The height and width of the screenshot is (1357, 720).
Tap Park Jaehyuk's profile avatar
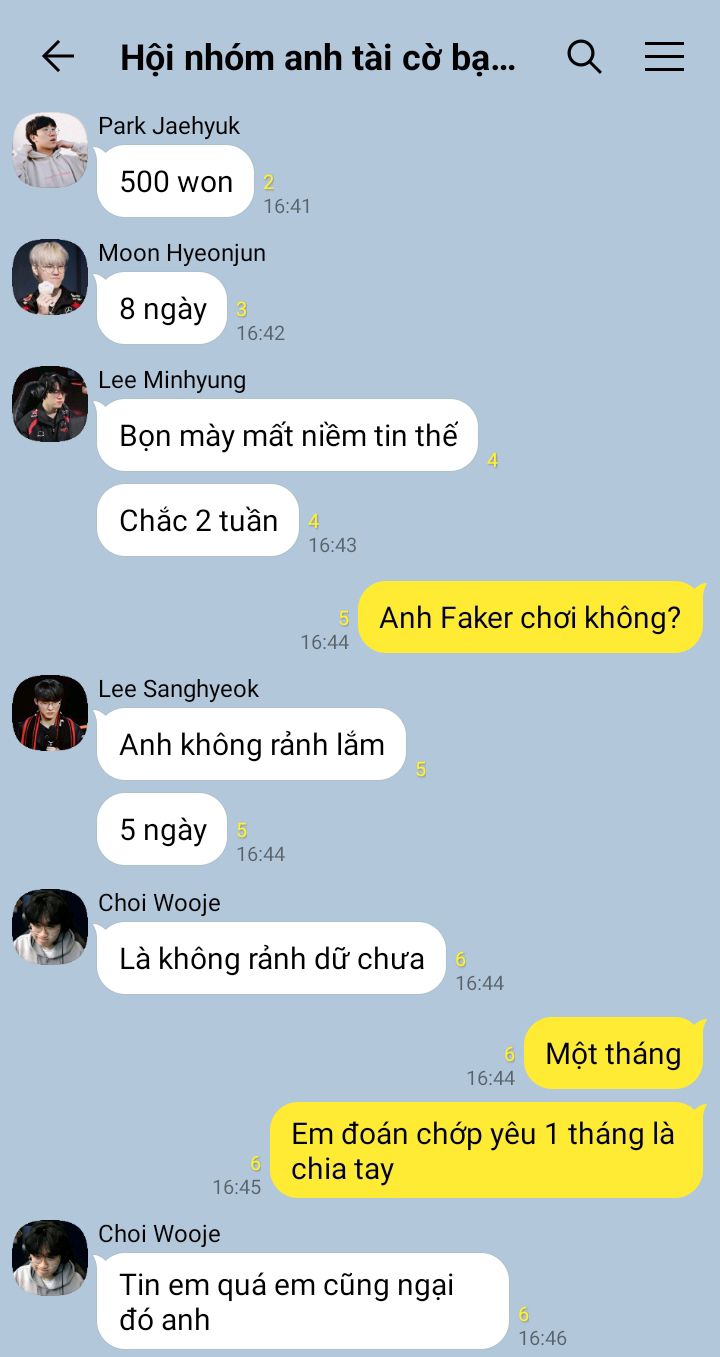pos(50,150)
